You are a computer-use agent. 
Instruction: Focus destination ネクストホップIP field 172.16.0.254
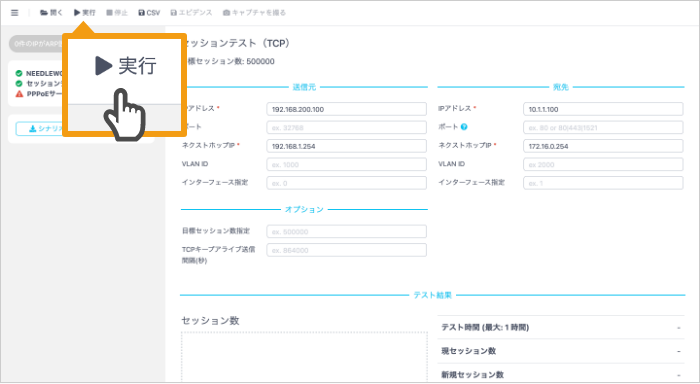pyautogui.click(x=603, y=146)
